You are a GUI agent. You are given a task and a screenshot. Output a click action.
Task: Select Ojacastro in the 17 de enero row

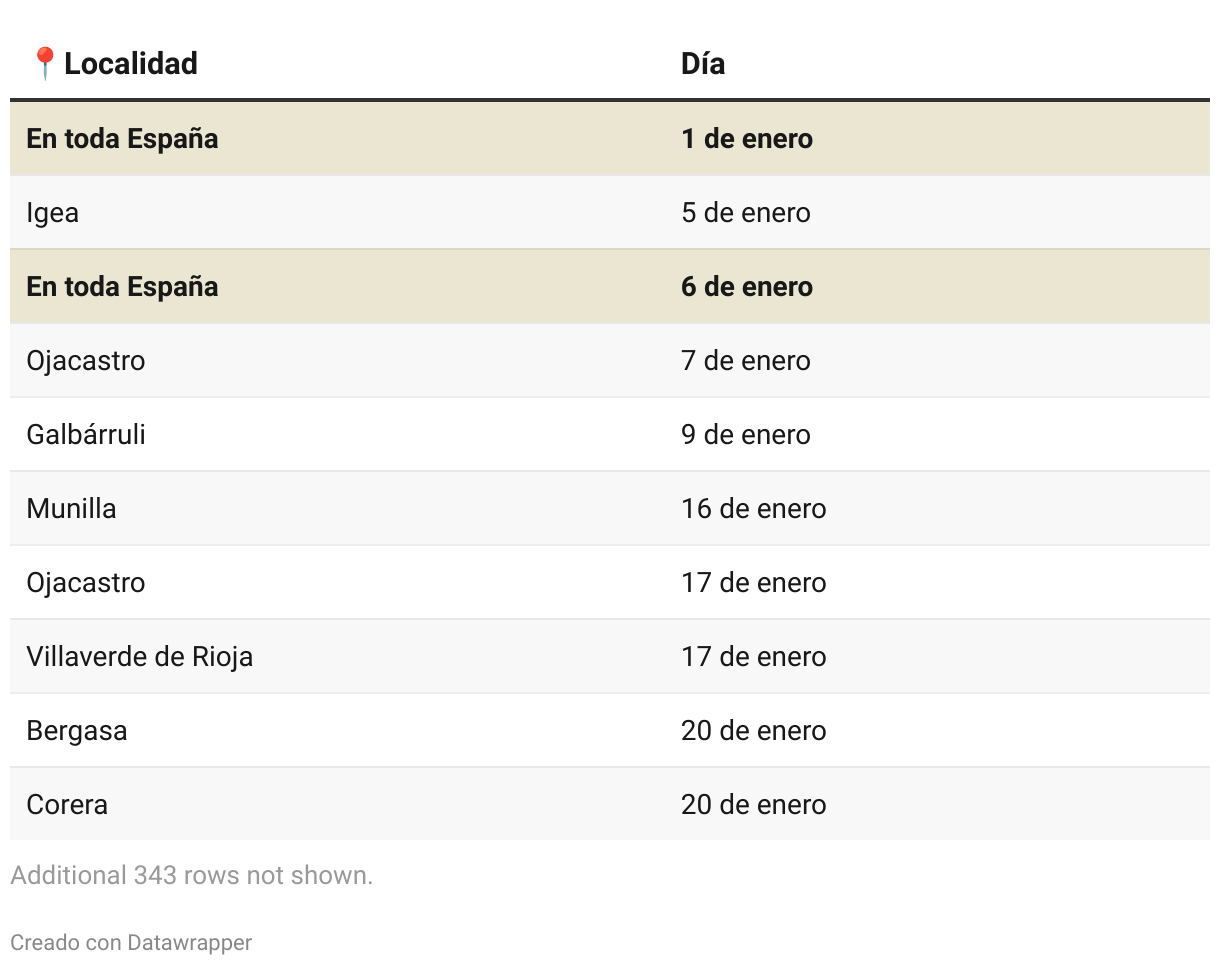[x=86, y=583]
